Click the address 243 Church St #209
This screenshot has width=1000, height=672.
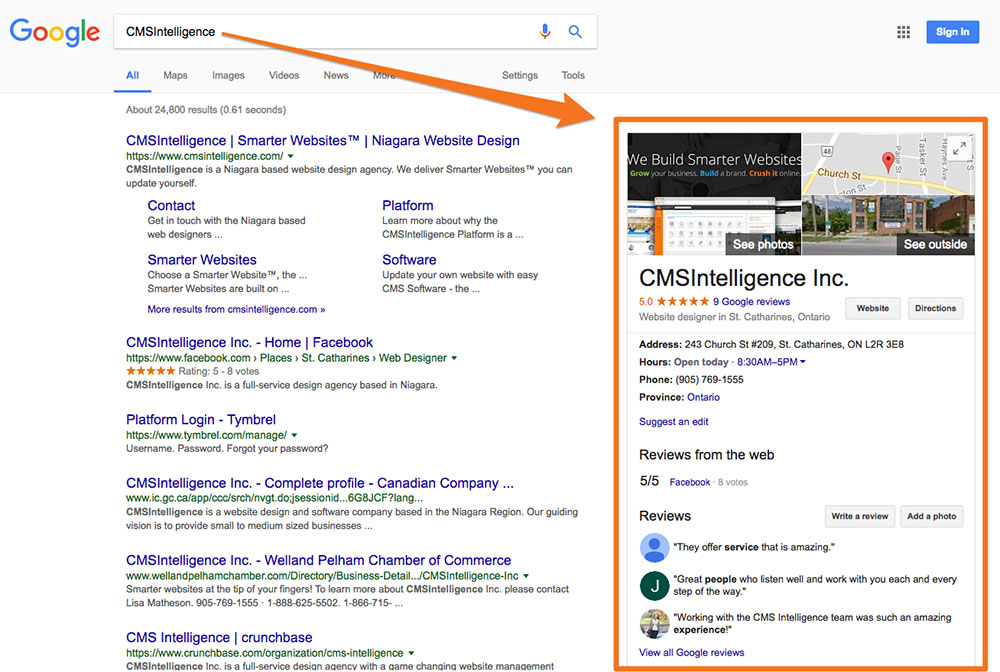click(794, 344)
